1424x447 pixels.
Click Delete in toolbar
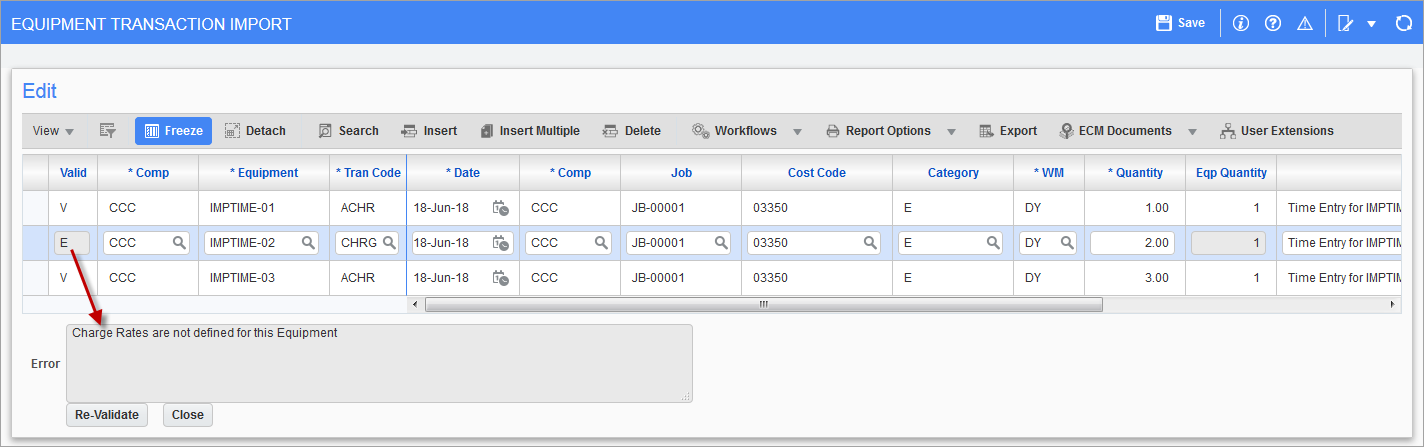pos(631,131)
